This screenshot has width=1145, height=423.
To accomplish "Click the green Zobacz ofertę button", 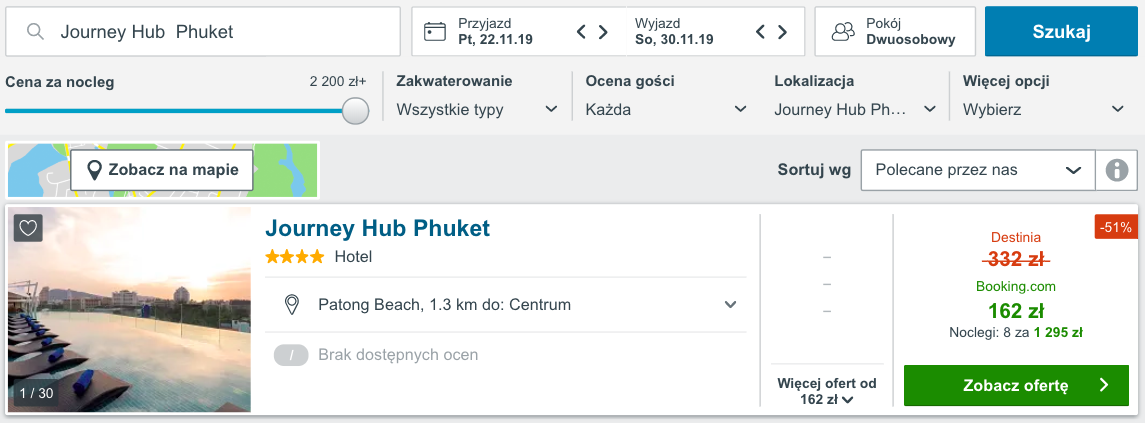I will (x=1016, y=386).
